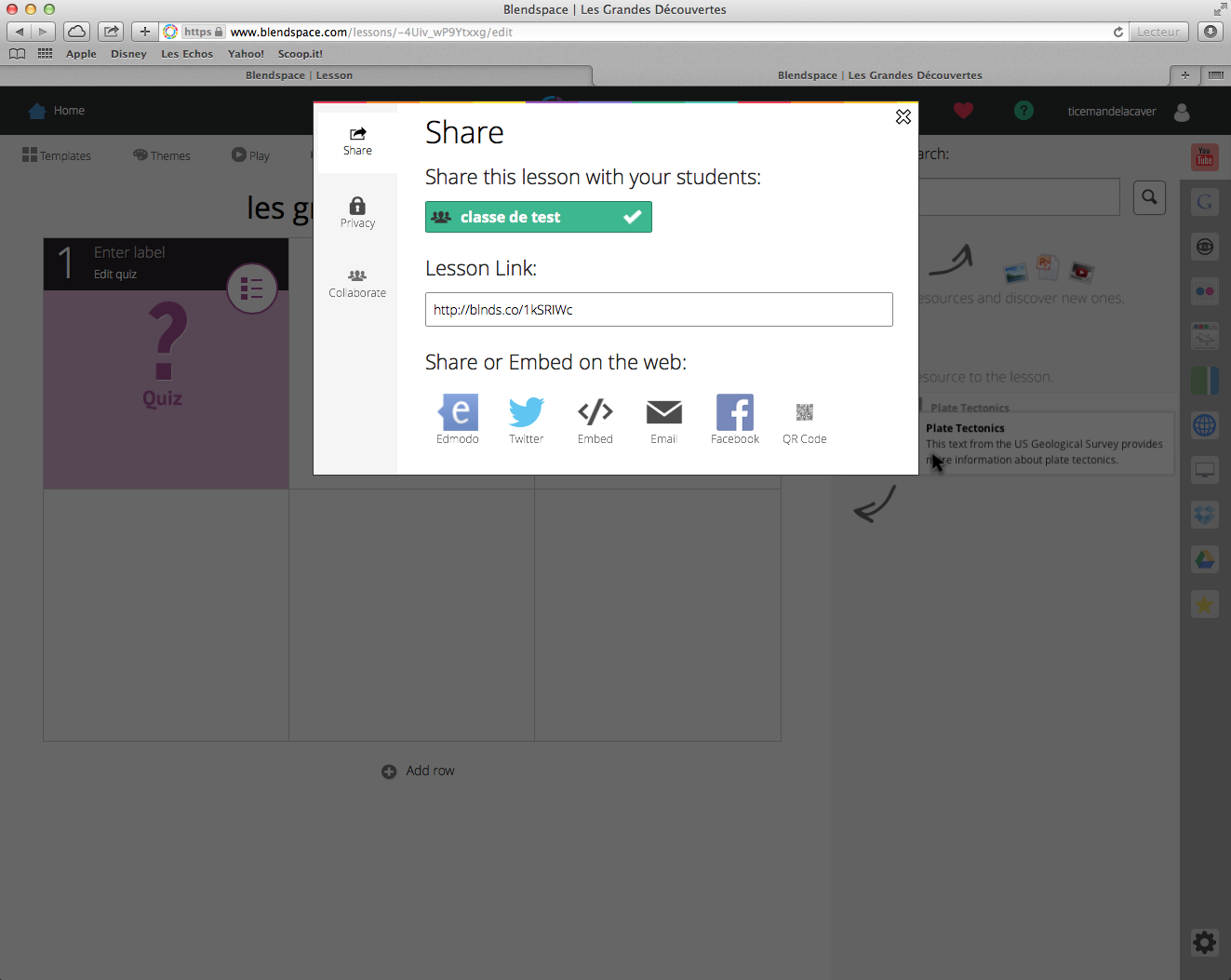Play the lesson
This screenshot has width=1231, height=980.
(x=250, y=155)
